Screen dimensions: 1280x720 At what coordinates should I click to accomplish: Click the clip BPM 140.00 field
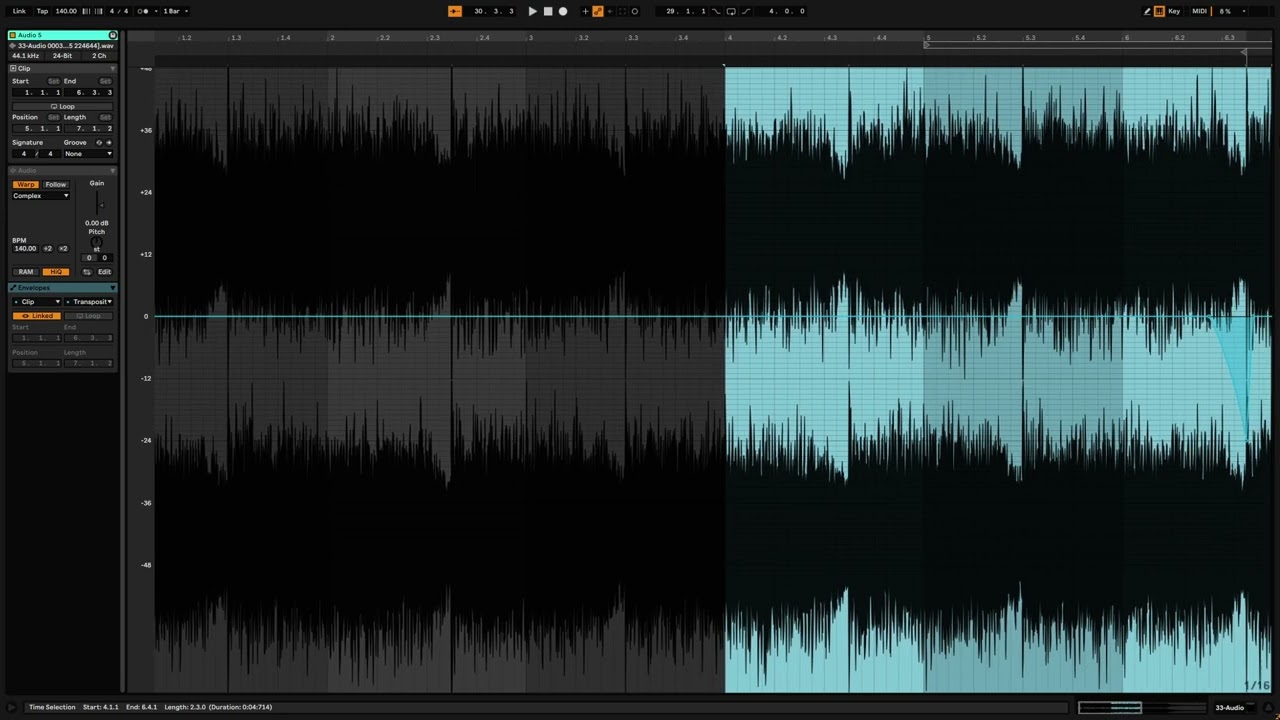pyautogui.click(x=25, y=249)
